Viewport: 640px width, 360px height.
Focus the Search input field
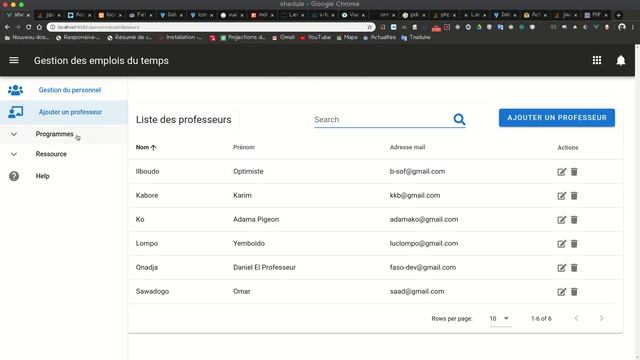pos(382,119)
